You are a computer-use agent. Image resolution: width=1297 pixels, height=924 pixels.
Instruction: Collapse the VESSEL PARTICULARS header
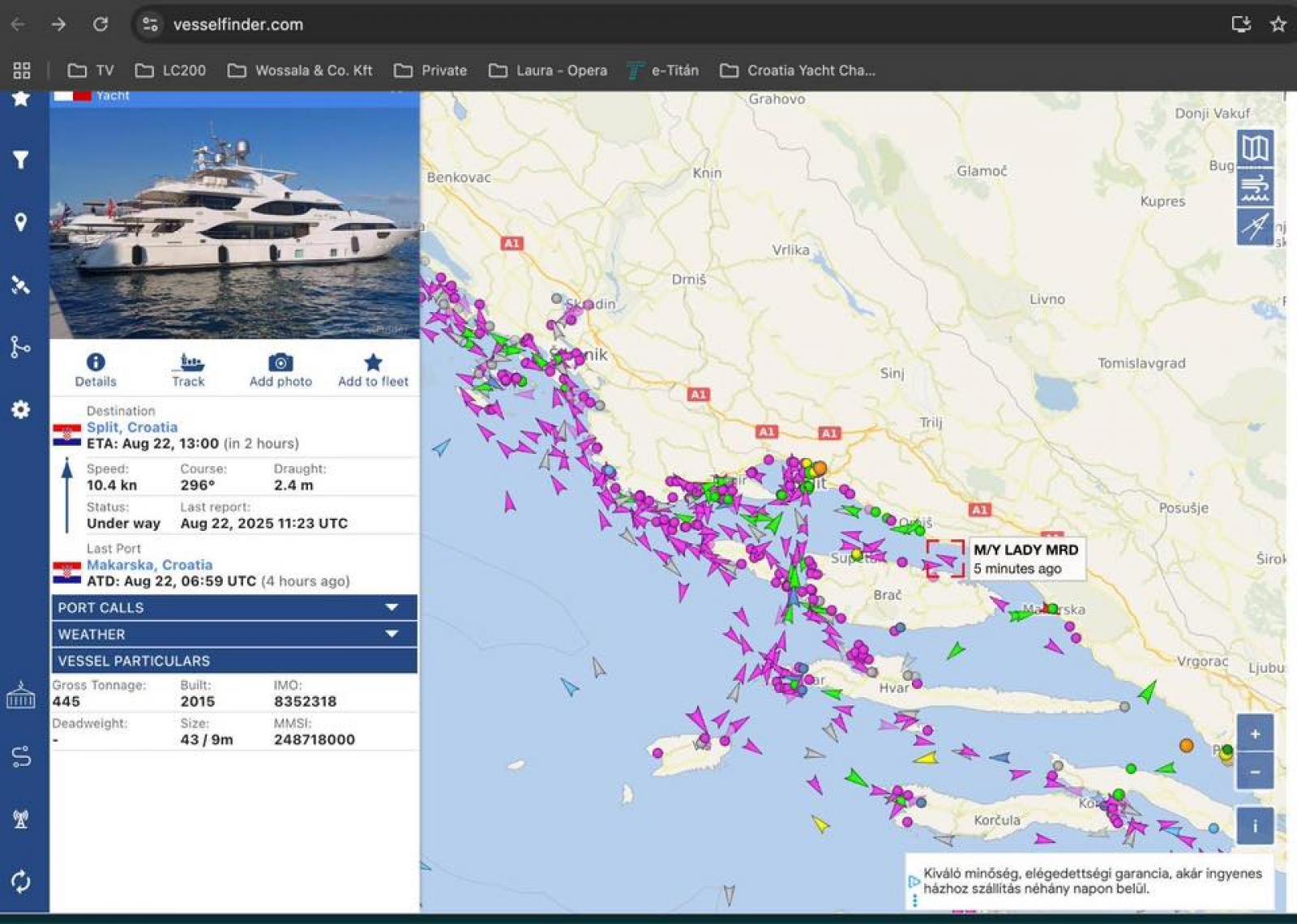[x=234, y=661]
